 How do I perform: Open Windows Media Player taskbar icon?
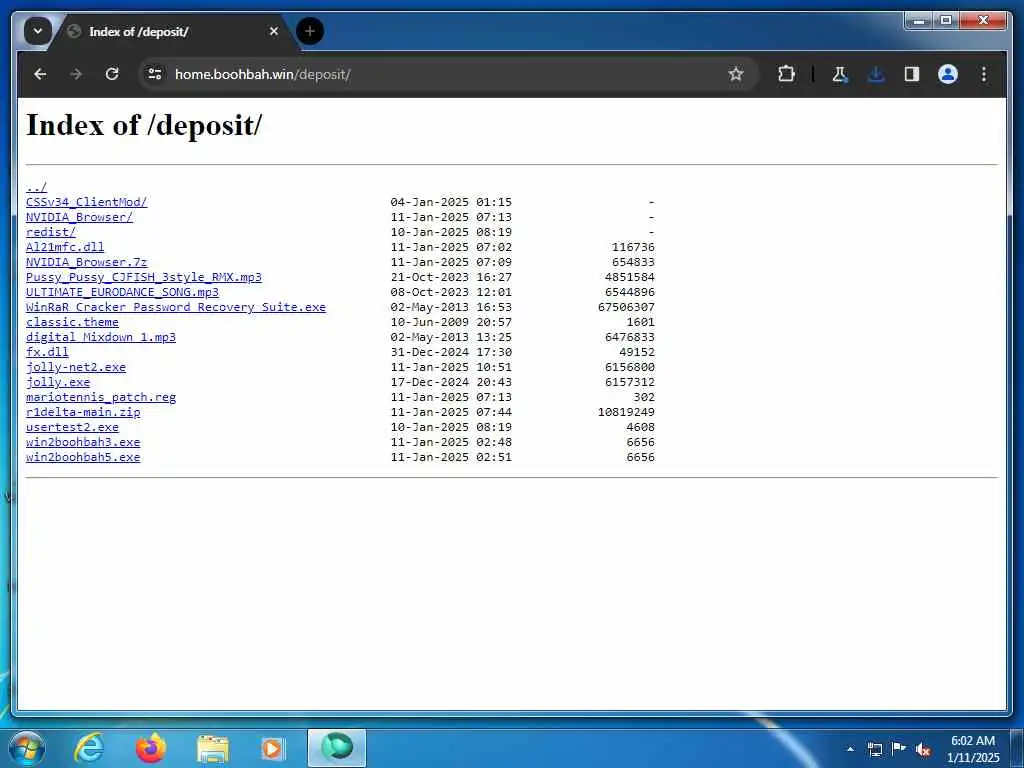(x=272, y=749)
